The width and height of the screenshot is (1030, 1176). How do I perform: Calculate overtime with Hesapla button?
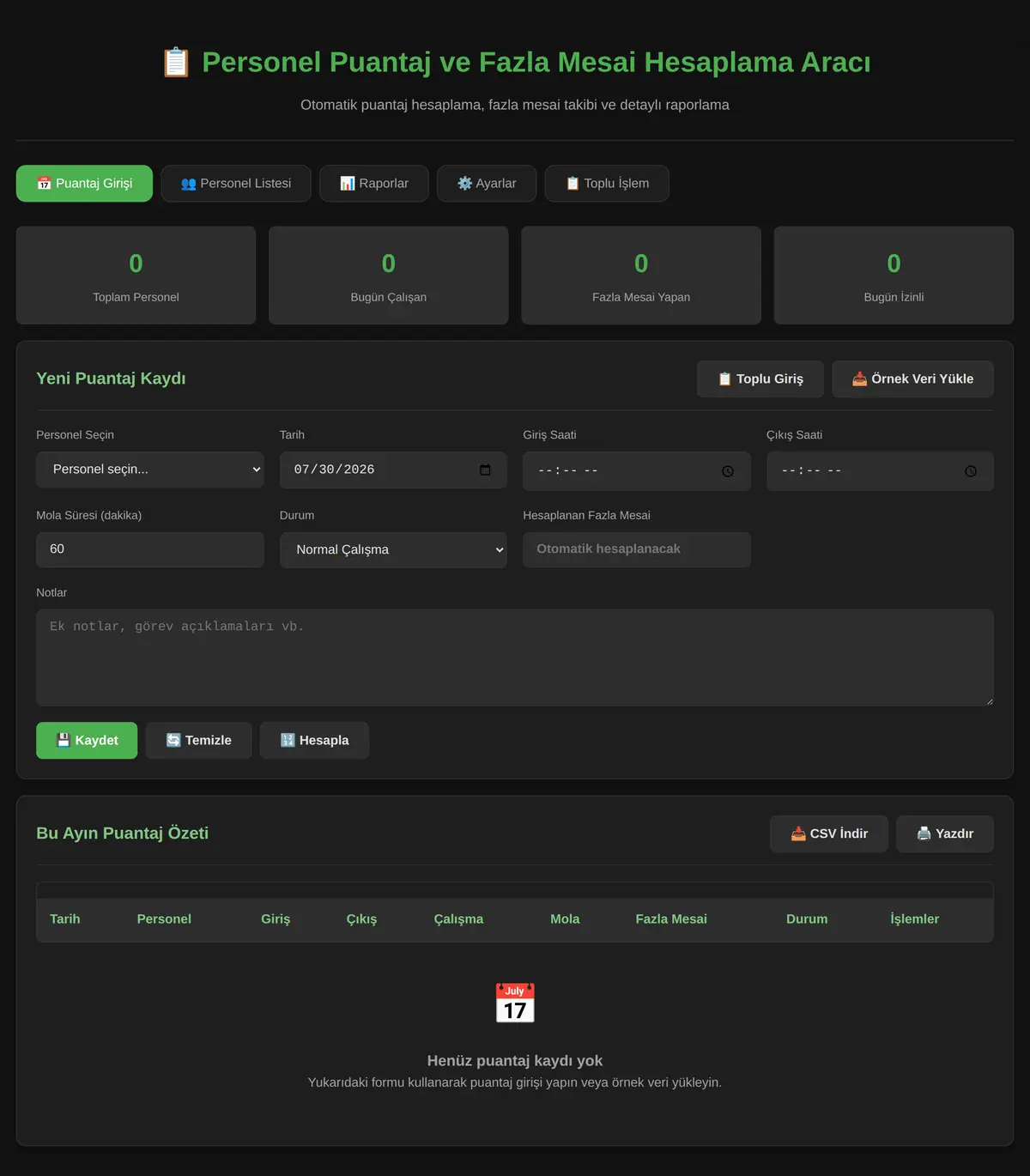315,740
